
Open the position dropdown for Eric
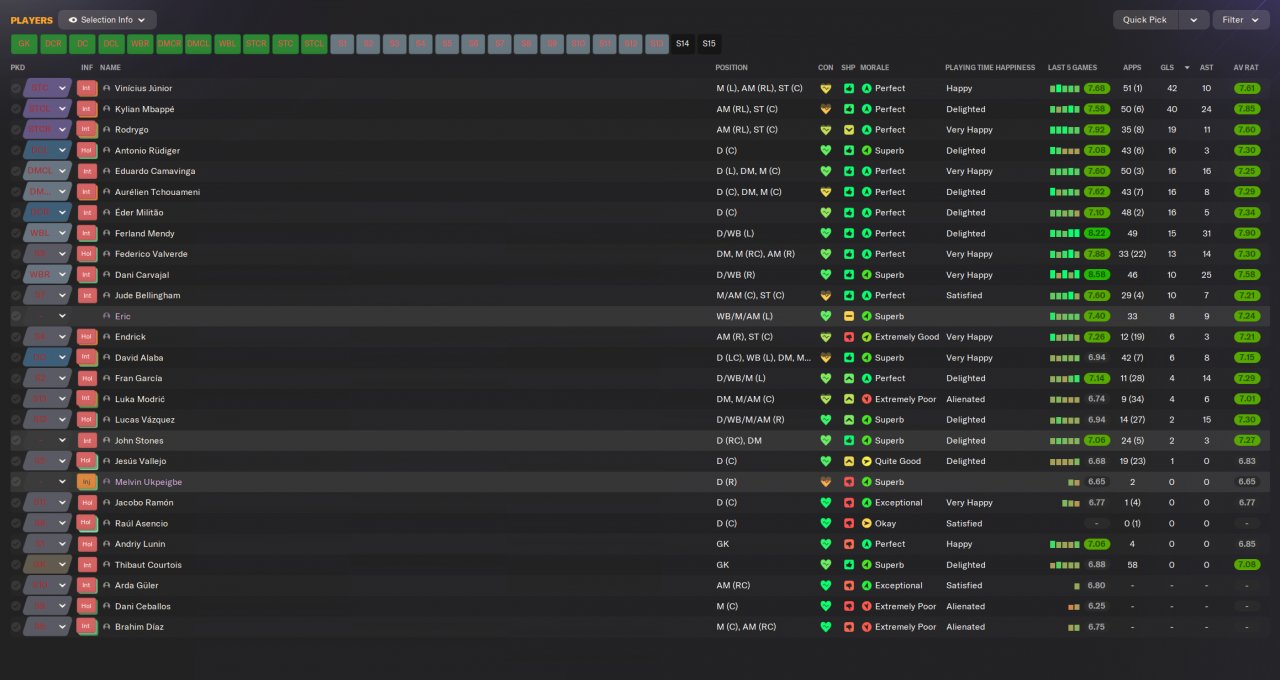63,316
